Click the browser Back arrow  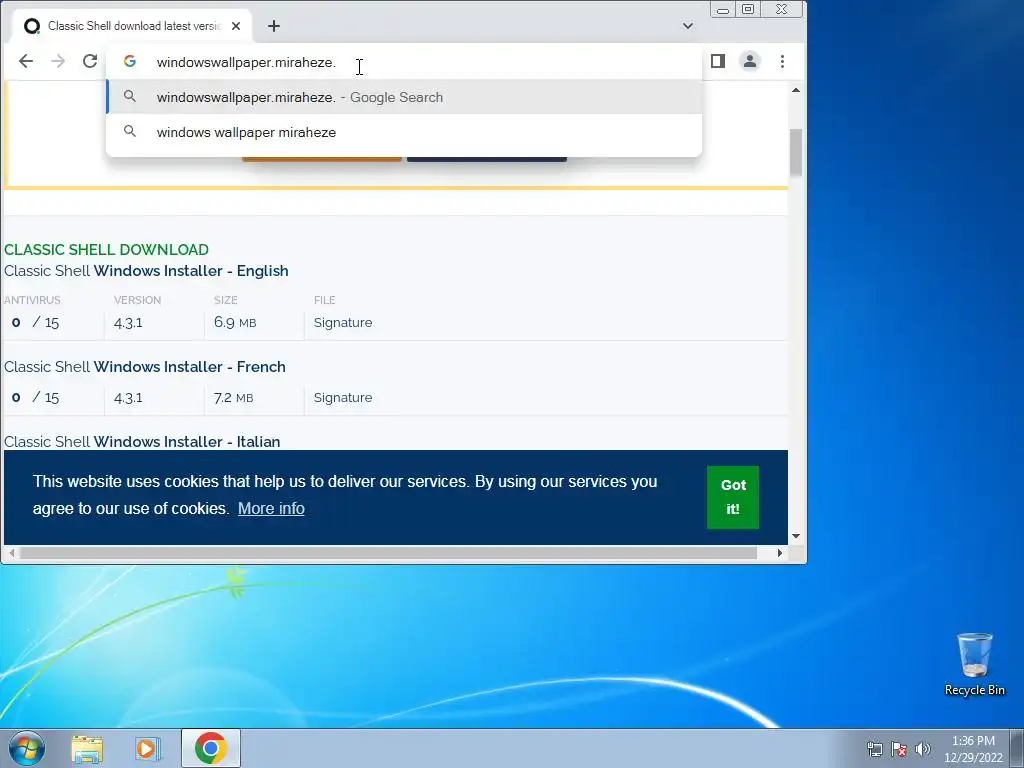coord(25,61)
